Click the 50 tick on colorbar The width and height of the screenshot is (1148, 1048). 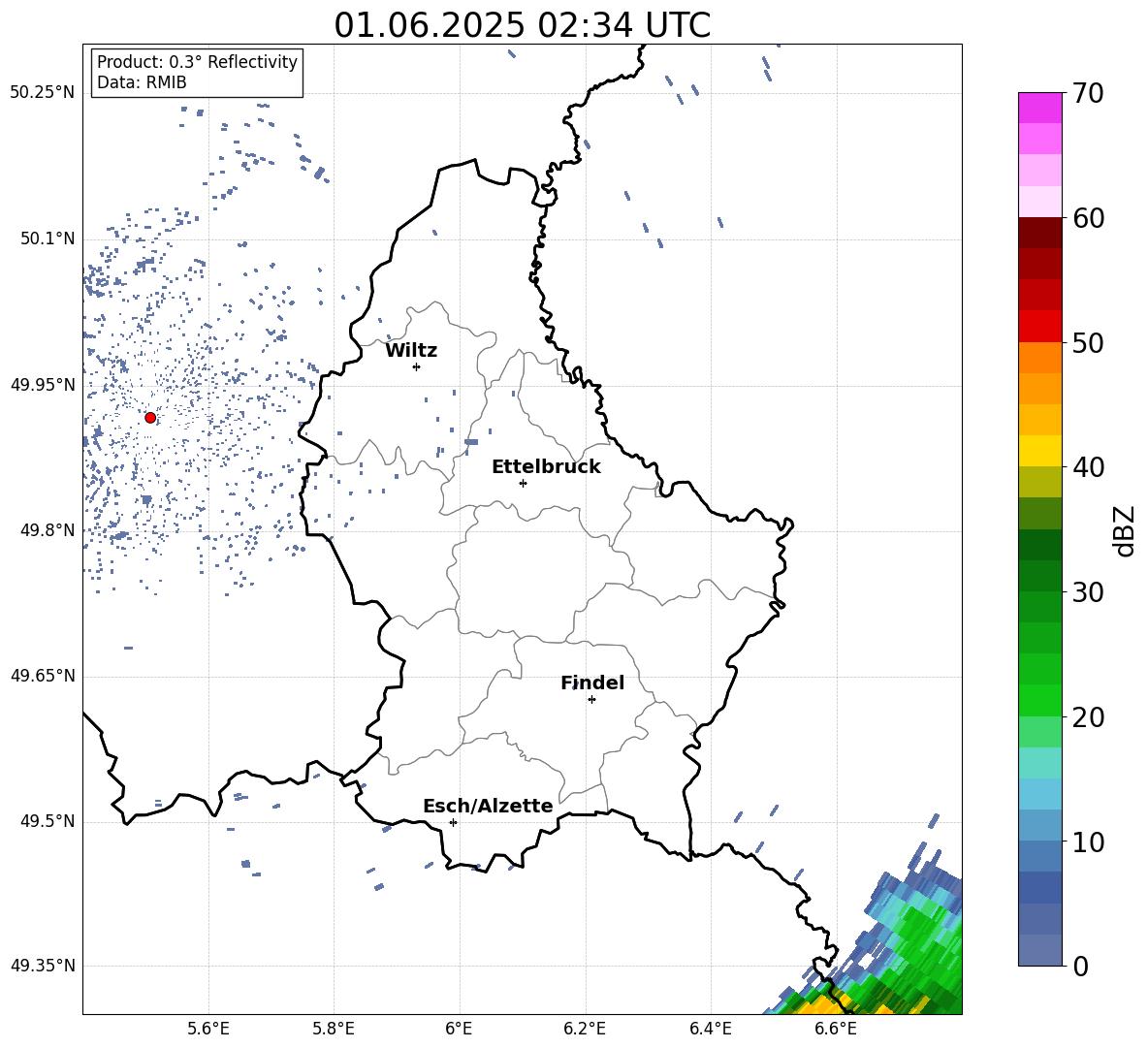[x=1088, y=342]
